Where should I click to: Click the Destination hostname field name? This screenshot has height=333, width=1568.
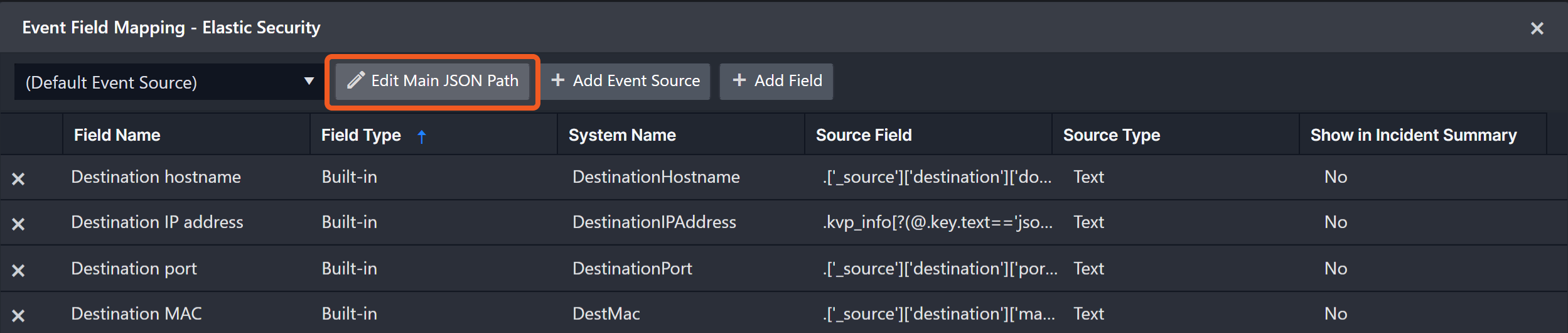156,177
